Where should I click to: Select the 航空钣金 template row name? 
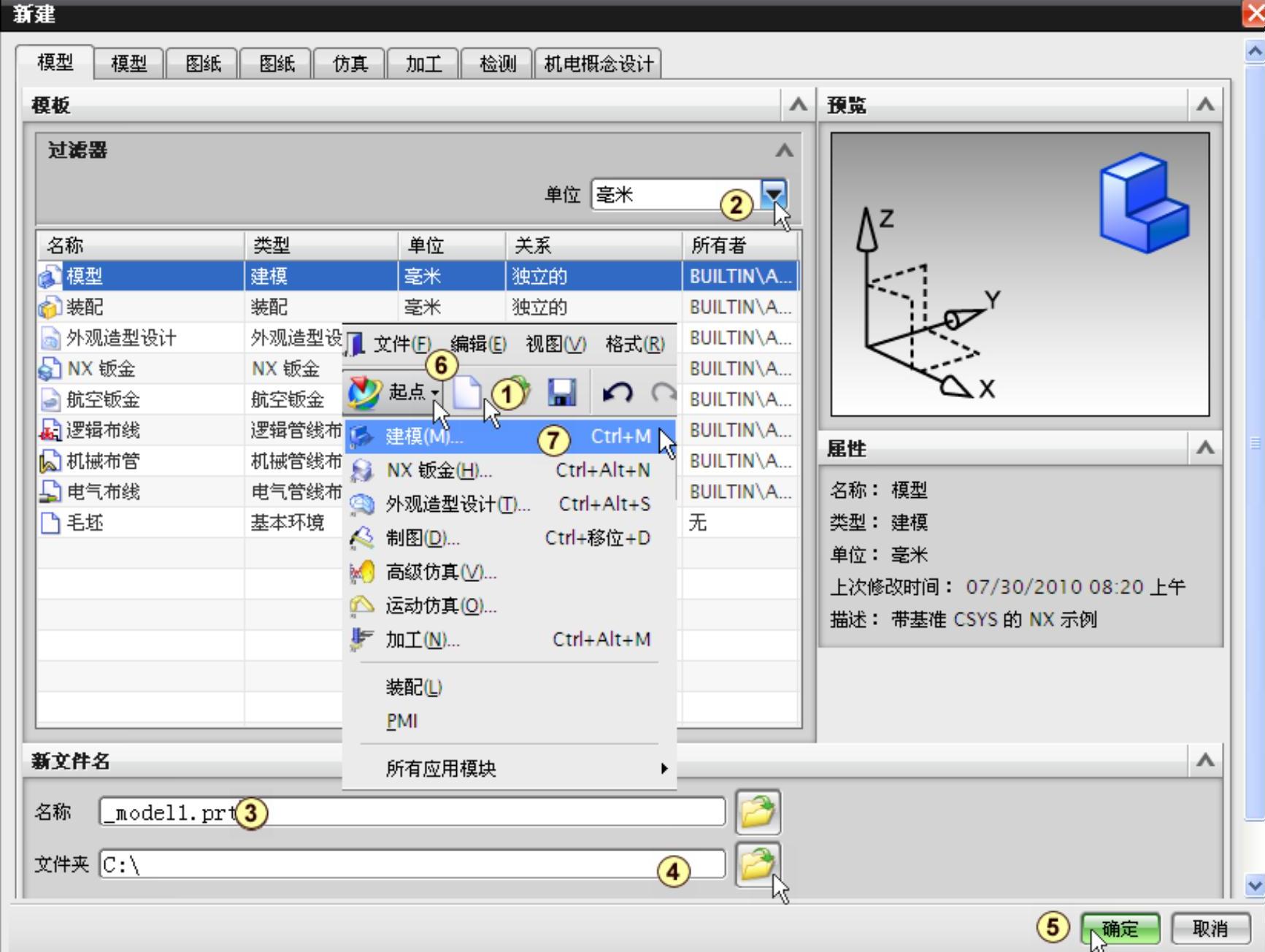103,399
